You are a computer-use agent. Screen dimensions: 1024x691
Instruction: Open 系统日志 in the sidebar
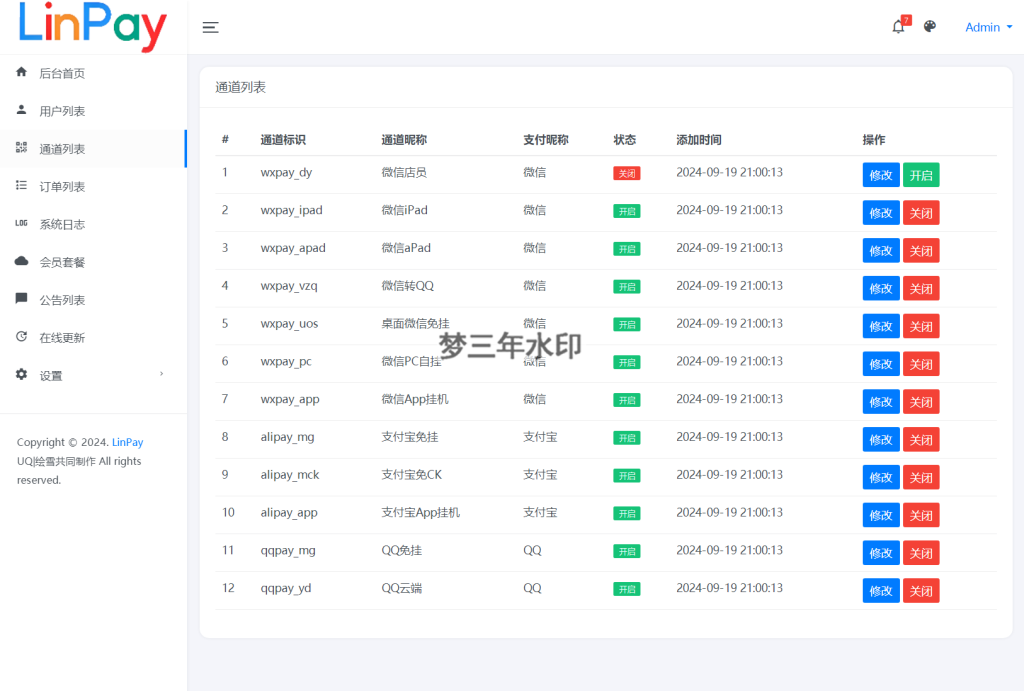click(93, 225)
